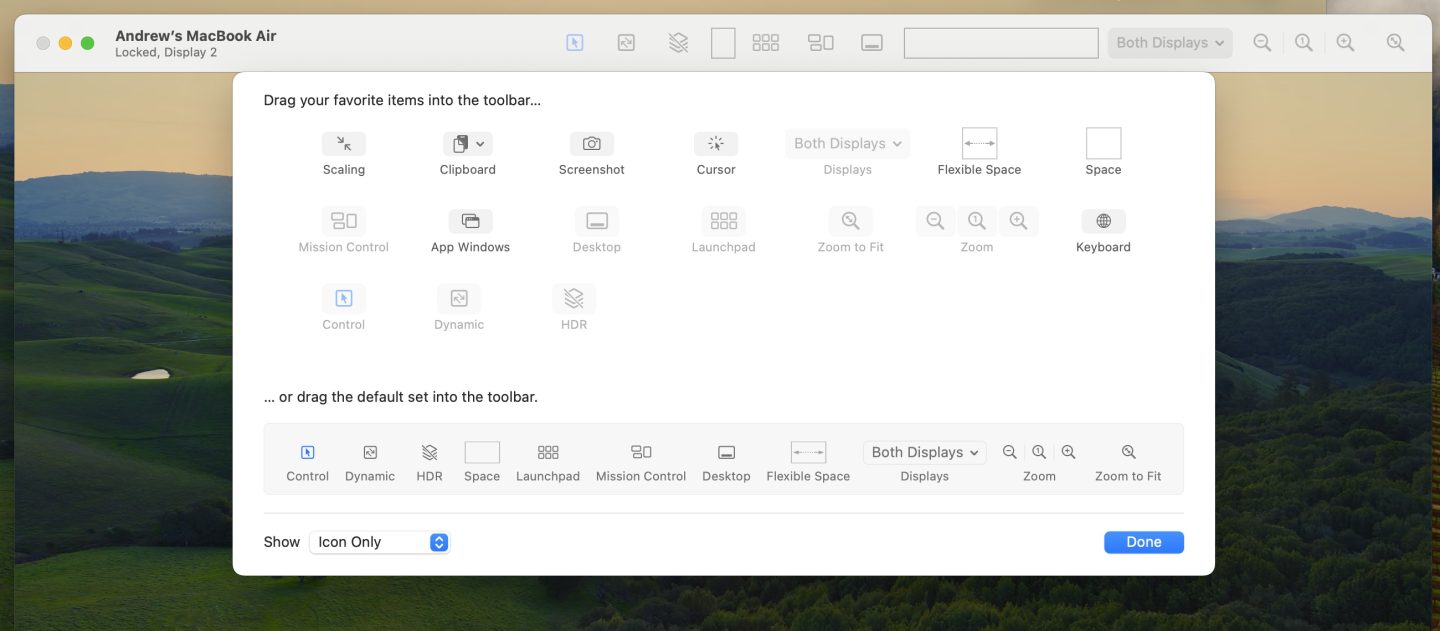Open the Both Displays dropdown in the top toolbar

pos(1170,43)
